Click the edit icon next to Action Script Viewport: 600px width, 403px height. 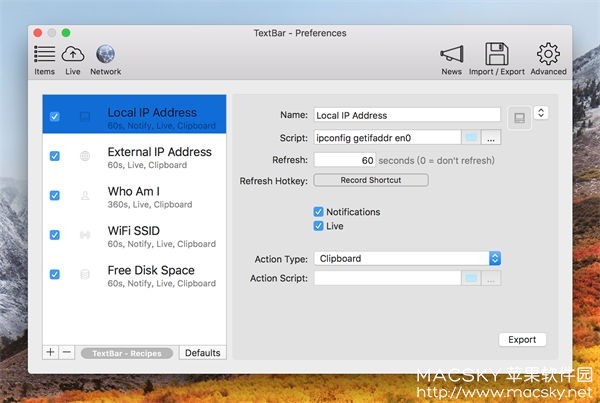pyautogui.click(x=471, y=278)
